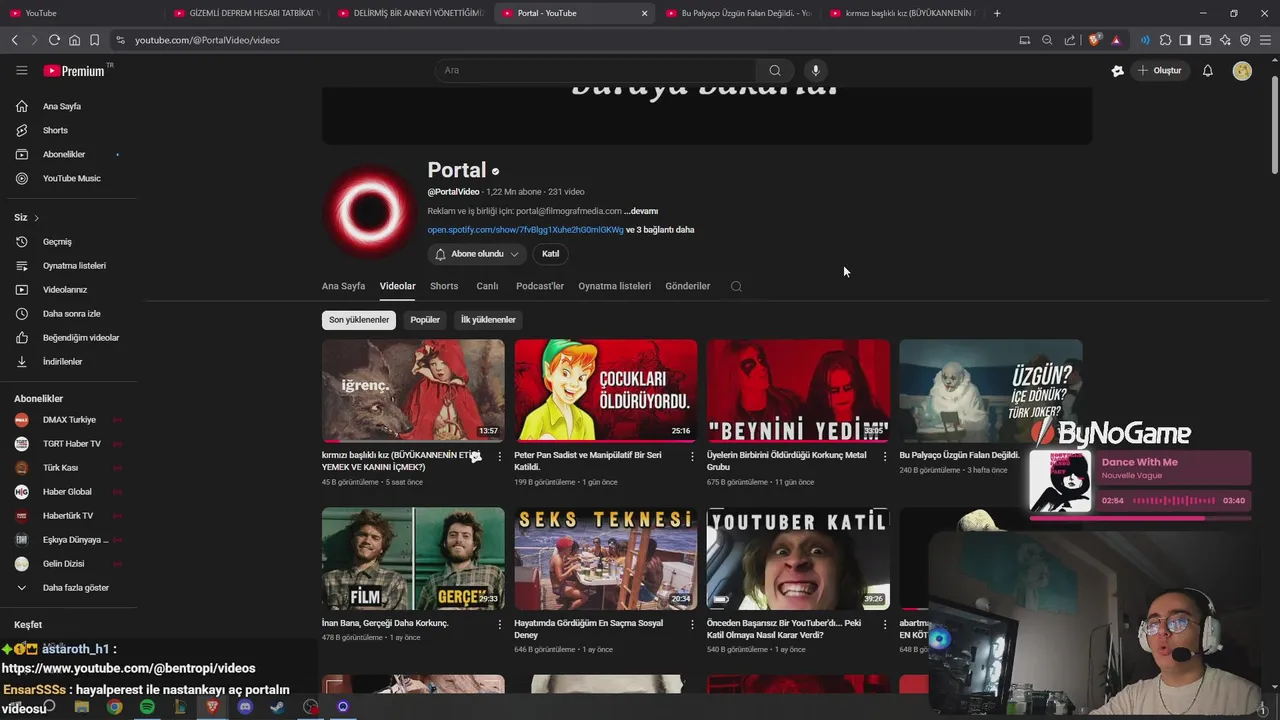Open the Peter Pan video thumbnail

click(x=606, y=391)
